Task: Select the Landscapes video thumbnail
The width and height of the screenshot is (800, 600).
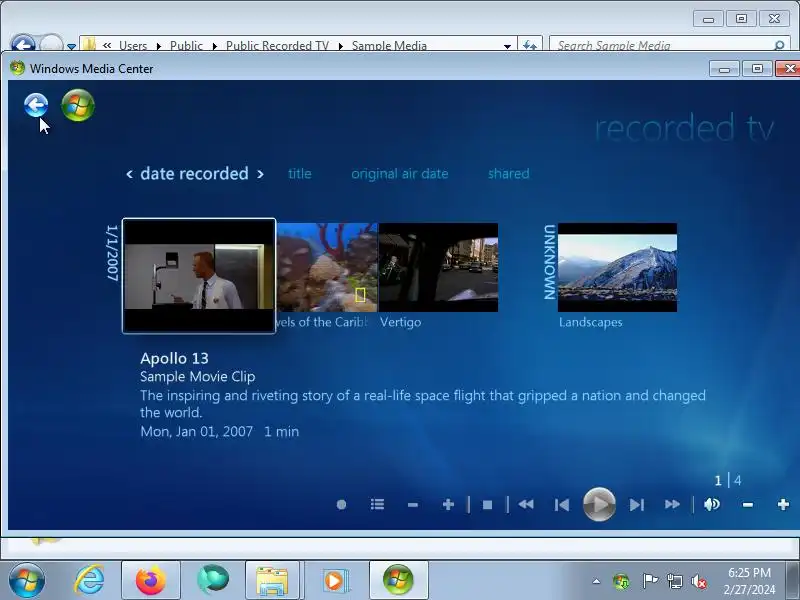Action: coord(617,267)
